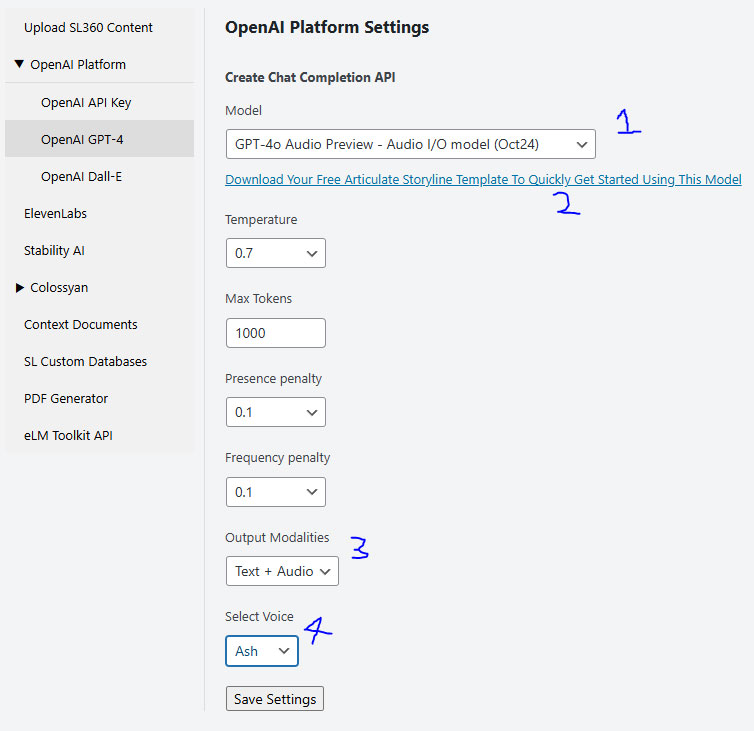Click the Max Tokens input field
This screenshot has height=731, width=754.
(275, 333)
